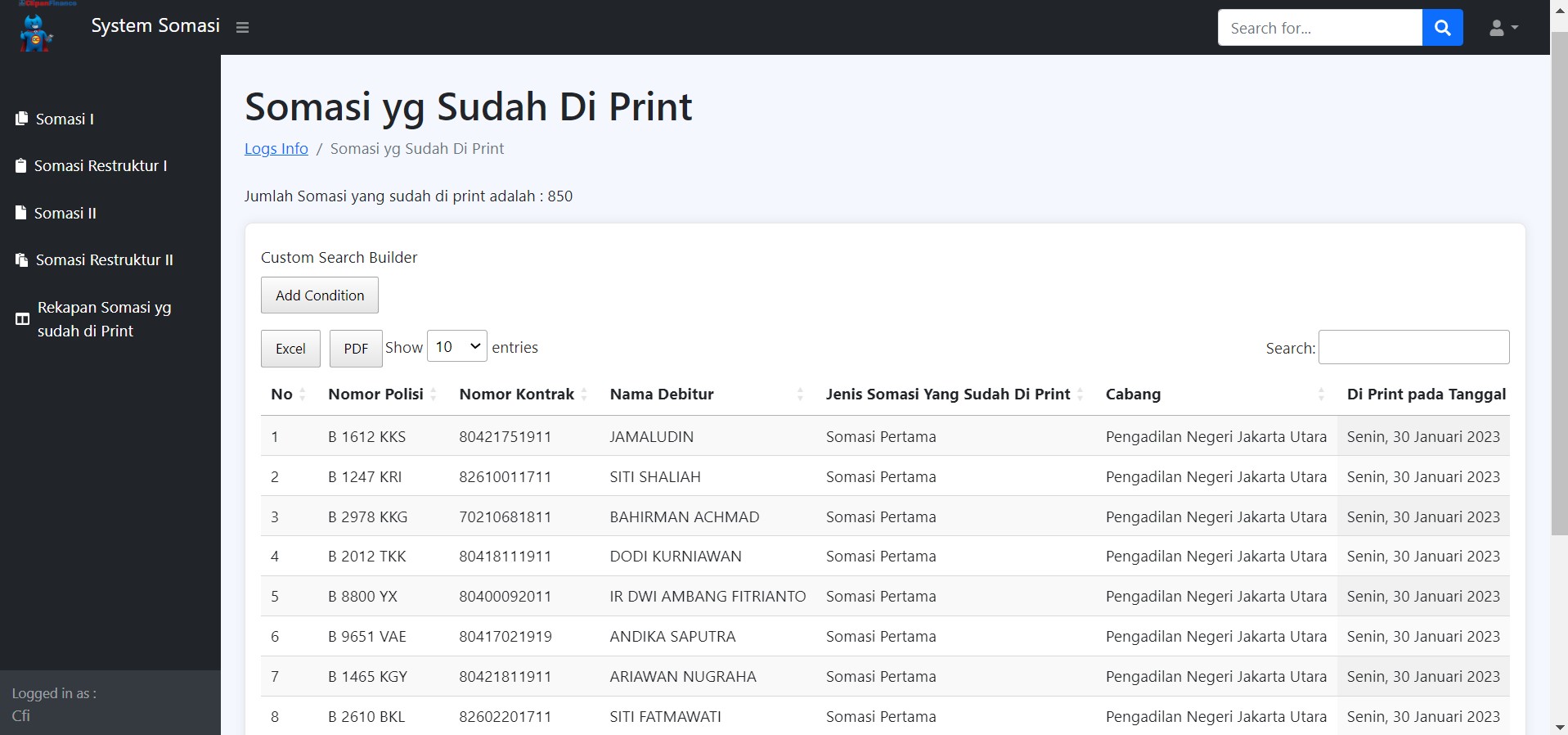1568x735 pixels.
Task: Sort by Cabang column
Action: click(x=1215, y=395)
